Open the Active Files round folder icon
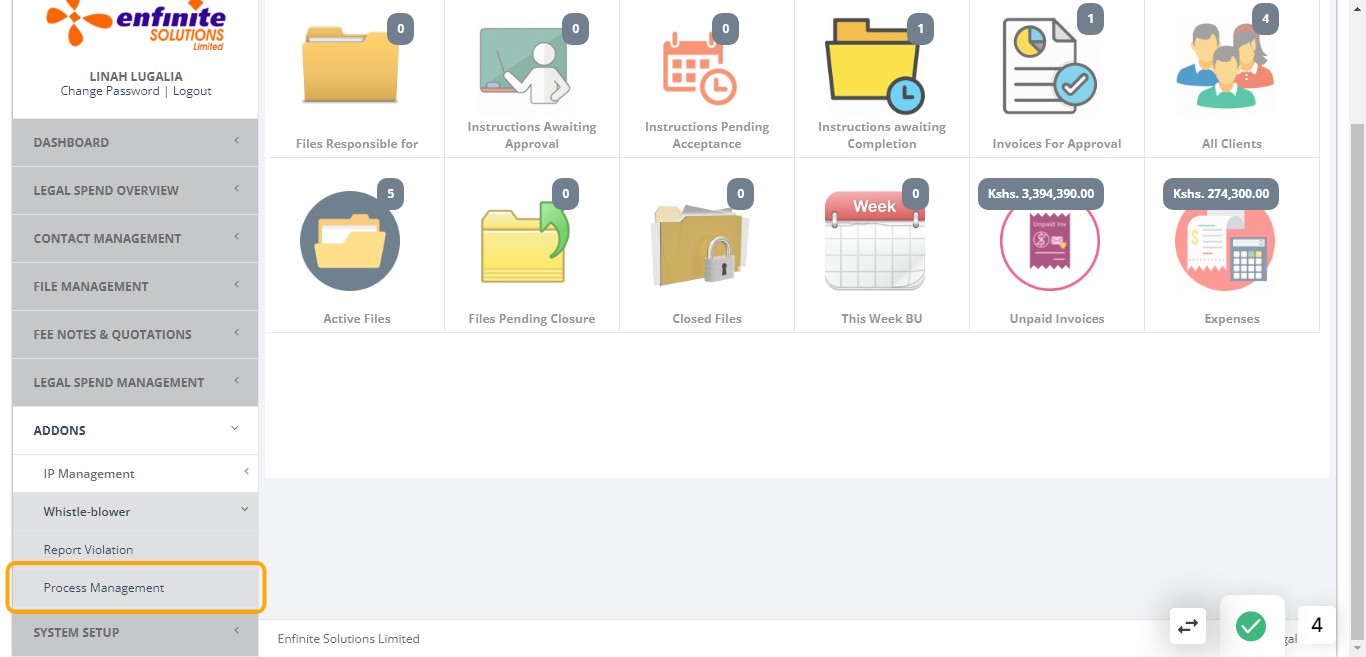Screen dimensions: 1366x657 point(350,241)
